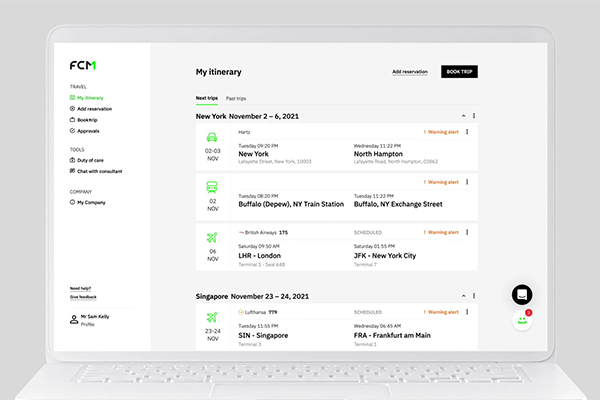
Task: Open My itinerary in sidebar
Action: [x=86, y=98]
